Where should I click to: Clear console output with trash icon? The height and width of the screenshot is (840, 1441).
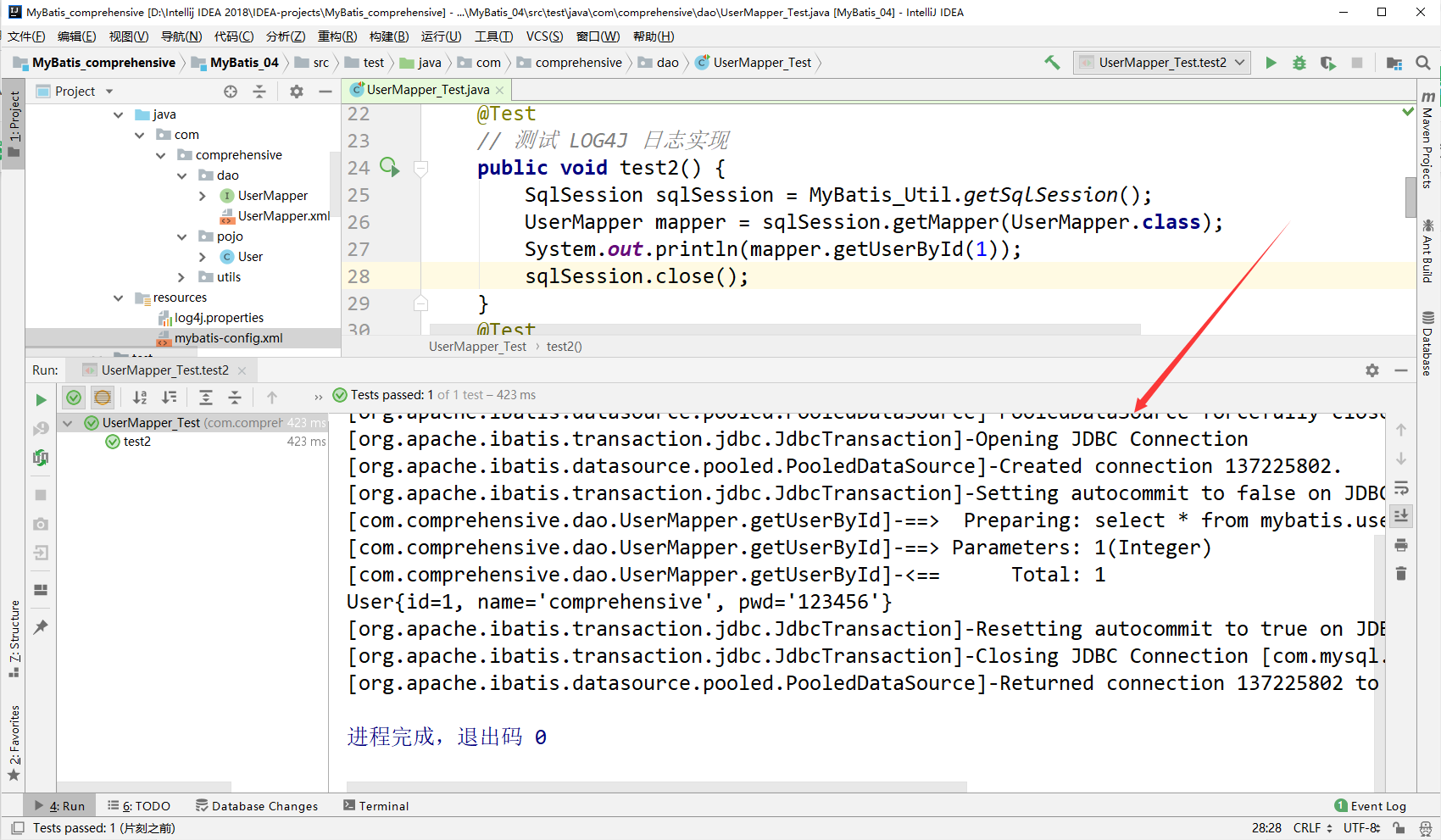point(1401,574)
